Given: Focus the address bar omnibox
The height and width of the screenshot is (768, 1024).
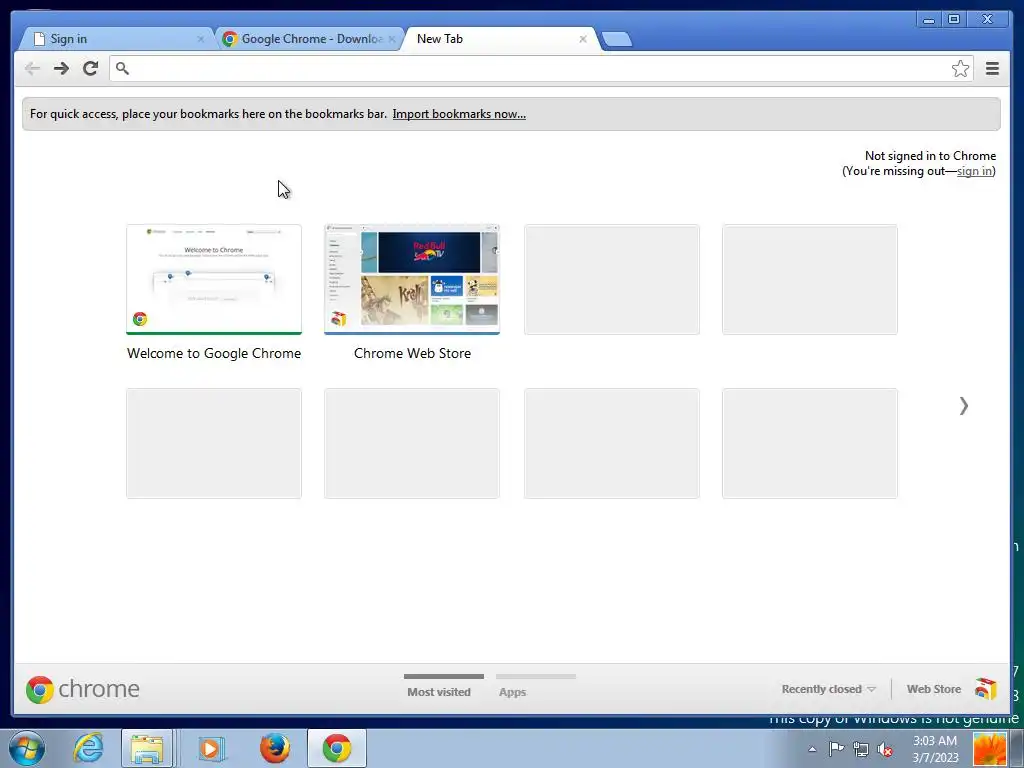Looking at the screenshot, I should tap(541, 68).
